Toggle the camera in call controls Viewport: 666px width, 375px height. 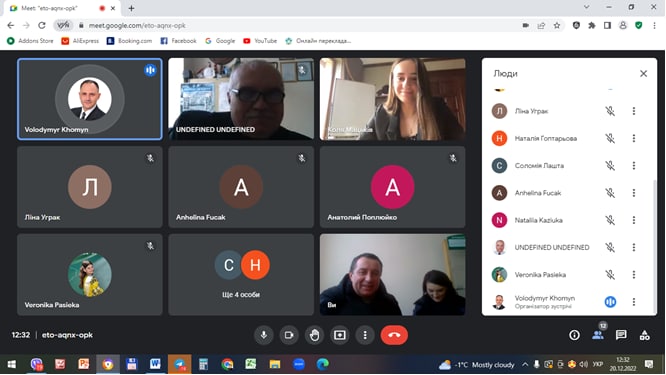click(x=289, y=335)
